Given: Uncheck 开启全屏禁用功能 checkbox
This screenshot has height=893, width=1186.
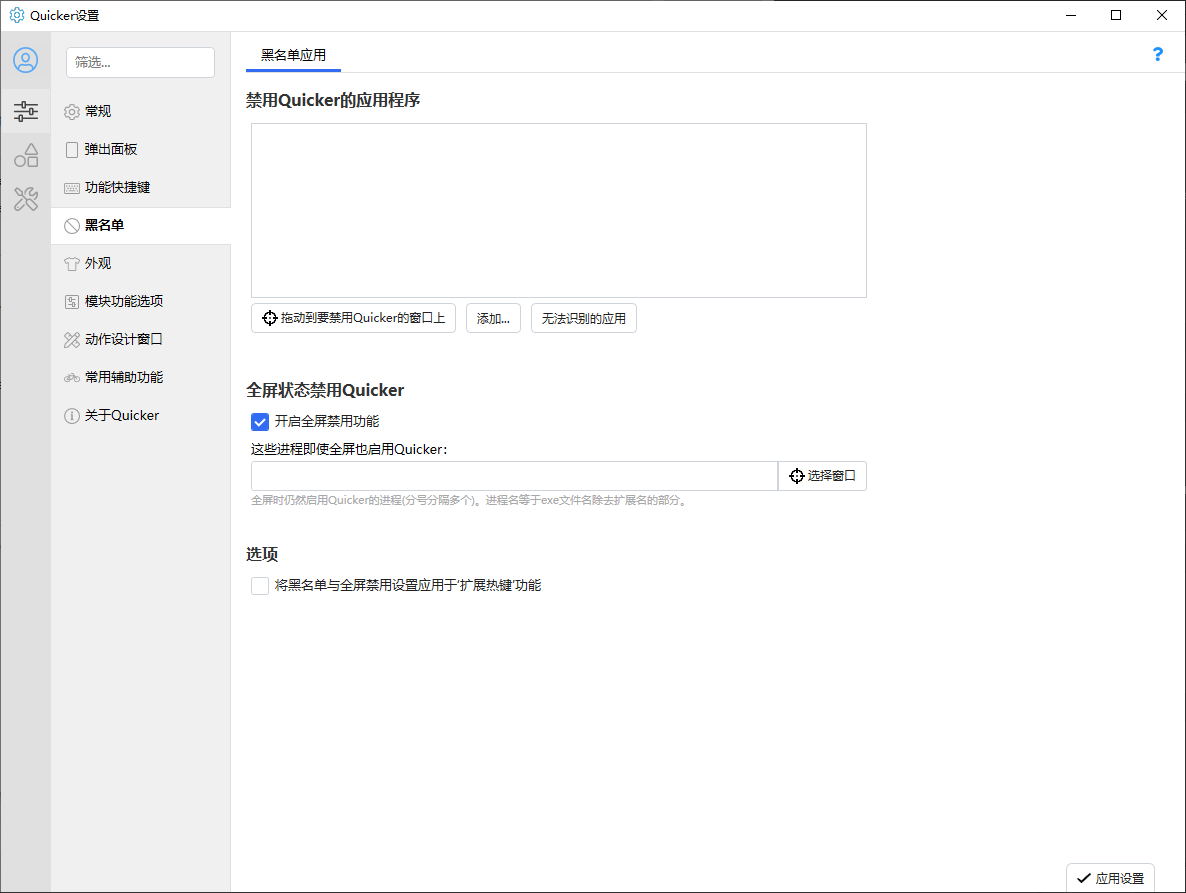Looking at the screenshot, I should tap(259, 422).
